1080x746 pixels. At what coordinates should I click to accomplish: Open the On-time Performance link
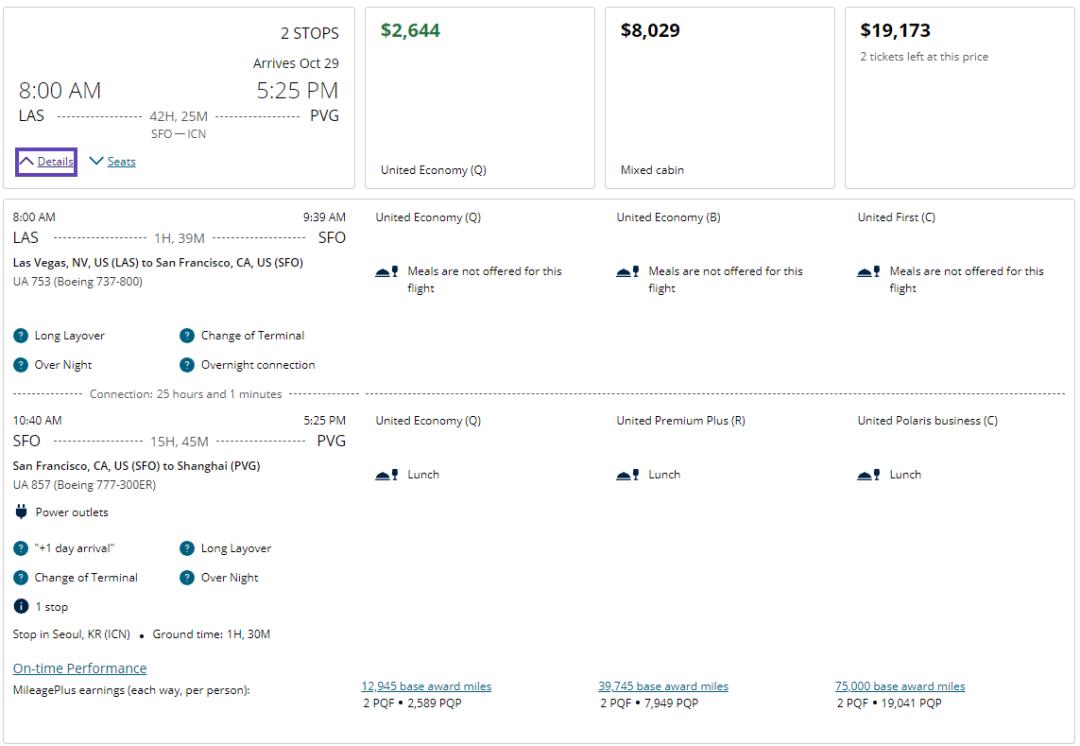80,668
